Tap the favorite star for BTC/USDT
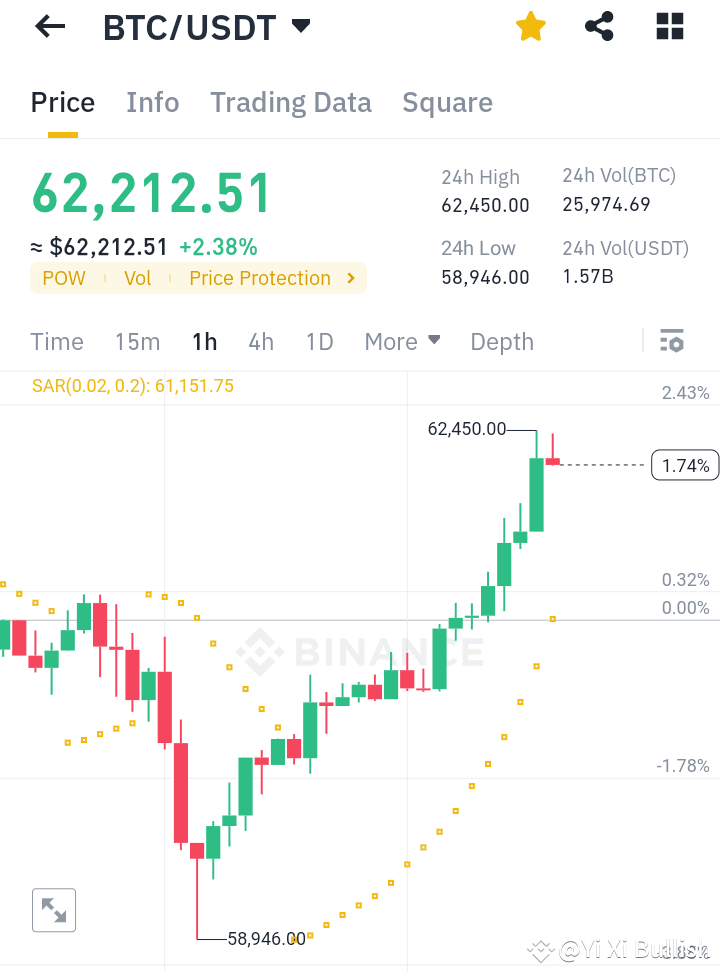 point(530,26)
